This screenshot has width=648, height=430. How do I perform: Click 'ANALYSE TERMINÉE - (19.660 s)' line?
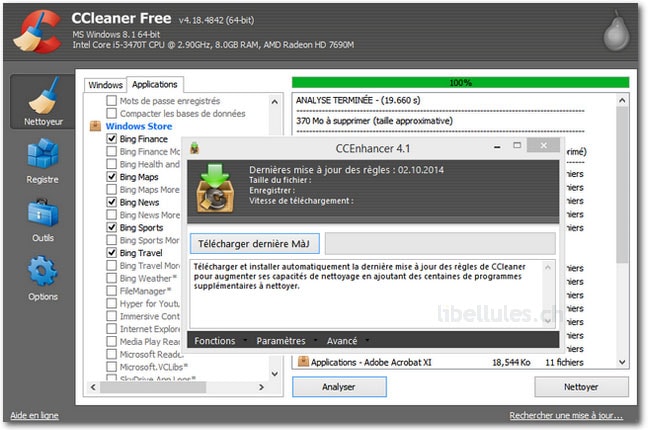coord(358,100)
